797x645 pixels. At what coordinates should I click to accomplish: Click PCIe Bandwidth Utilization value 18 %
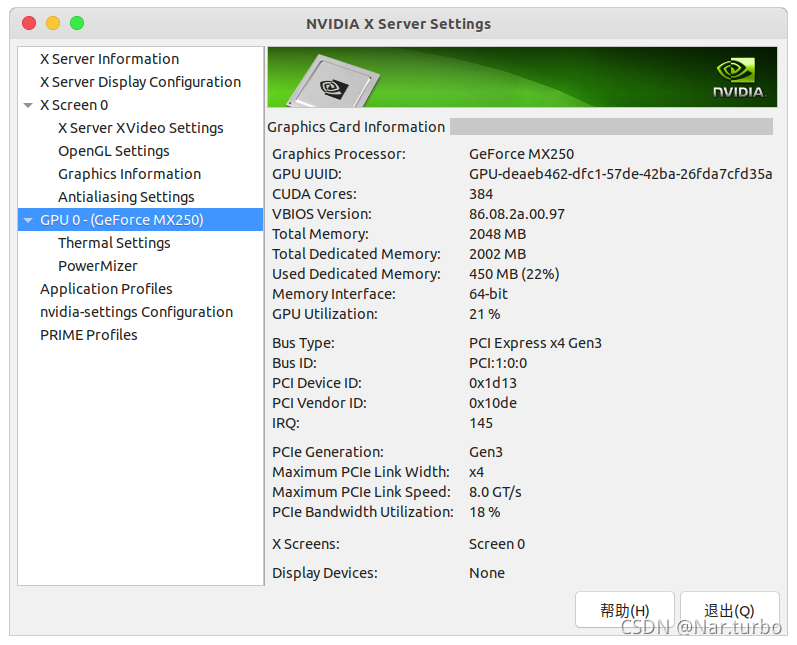[x=484, y=512]
